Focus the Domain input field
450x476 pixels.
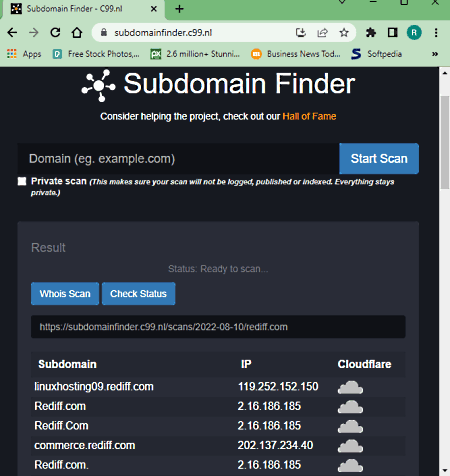178,159
